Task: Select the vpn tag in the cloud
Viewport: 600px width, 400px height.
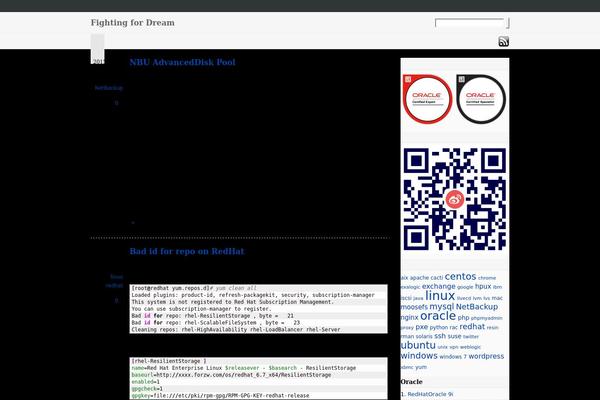Action: 454,347
